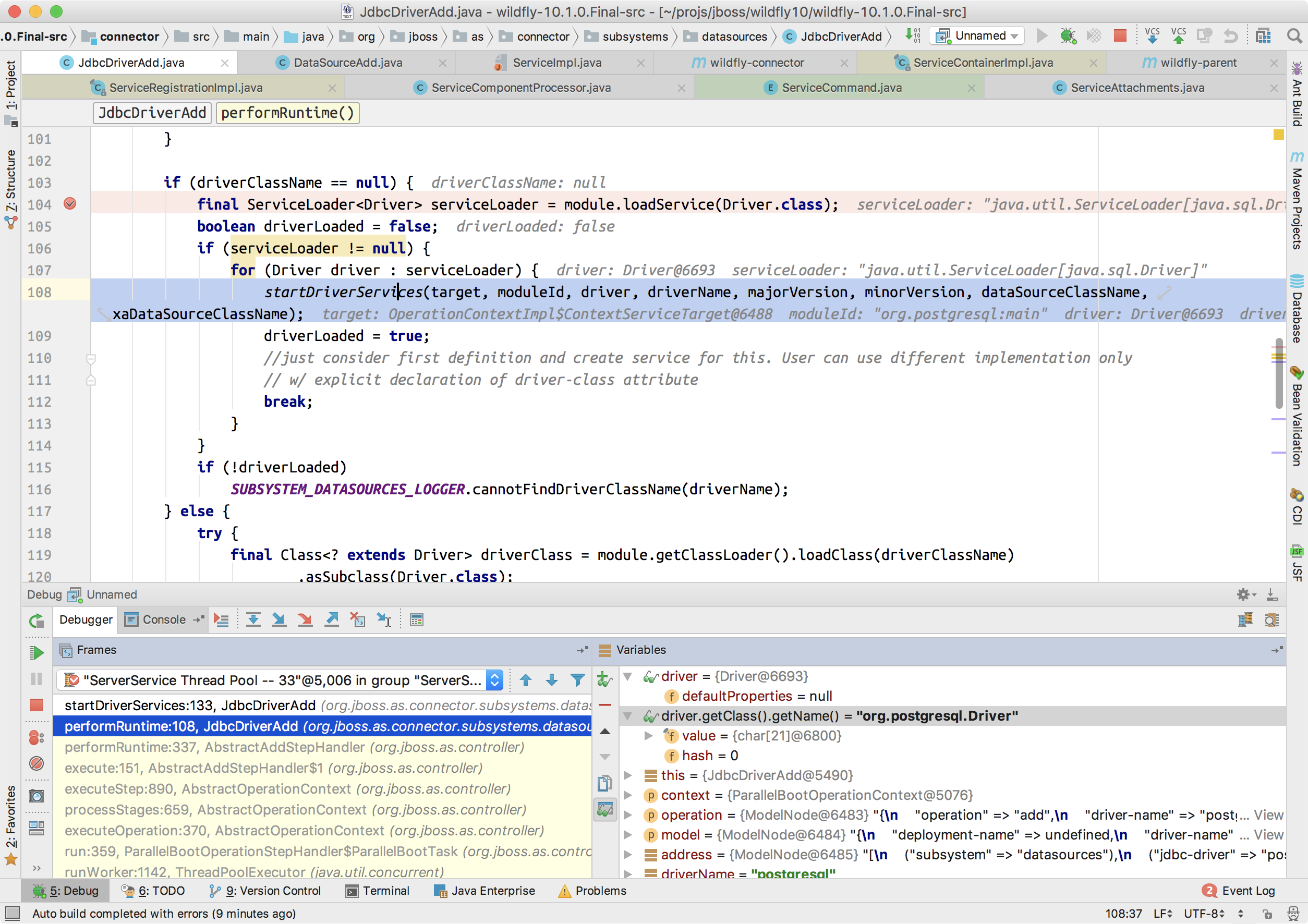
Task: Open the Evaluate Expression calculator icon
Action: [416, 620]
